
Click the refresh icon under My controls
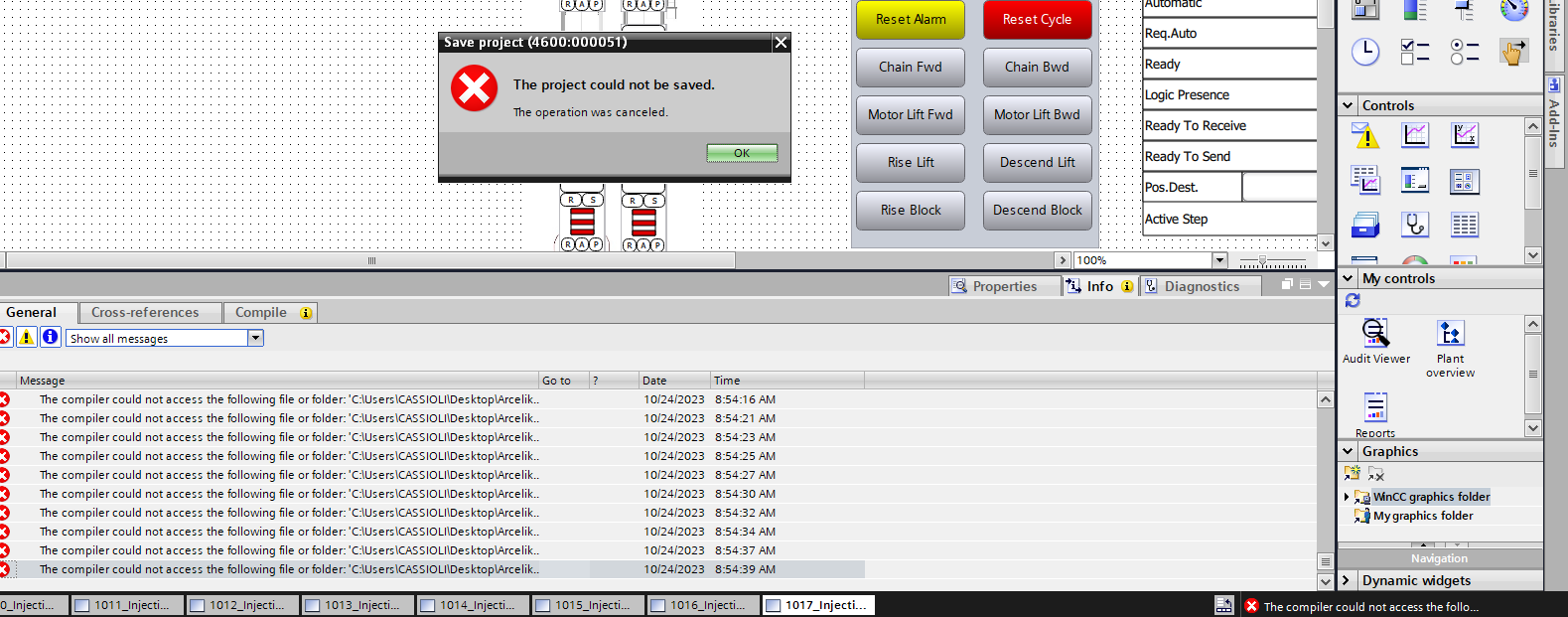click(x=1353, y=300)
